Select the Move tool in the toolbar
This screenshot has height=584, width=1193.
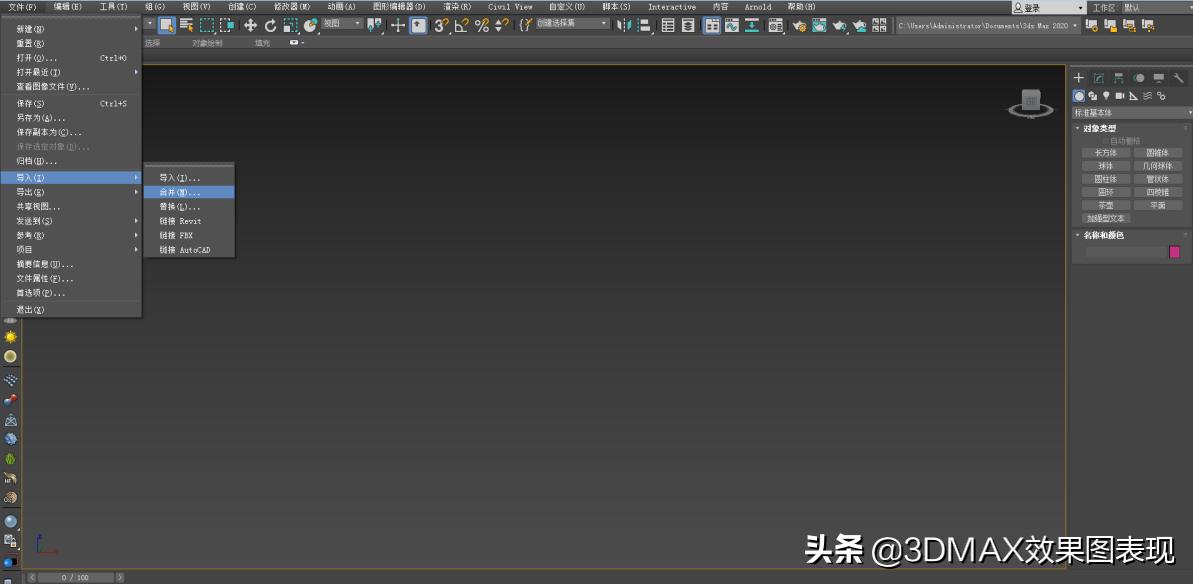(x=250, y=25)
